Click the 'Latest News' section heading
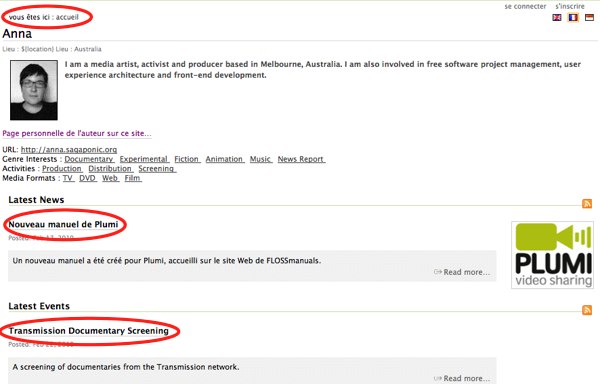Viewport: 600px width, 384px height. [x=36, y=200]
